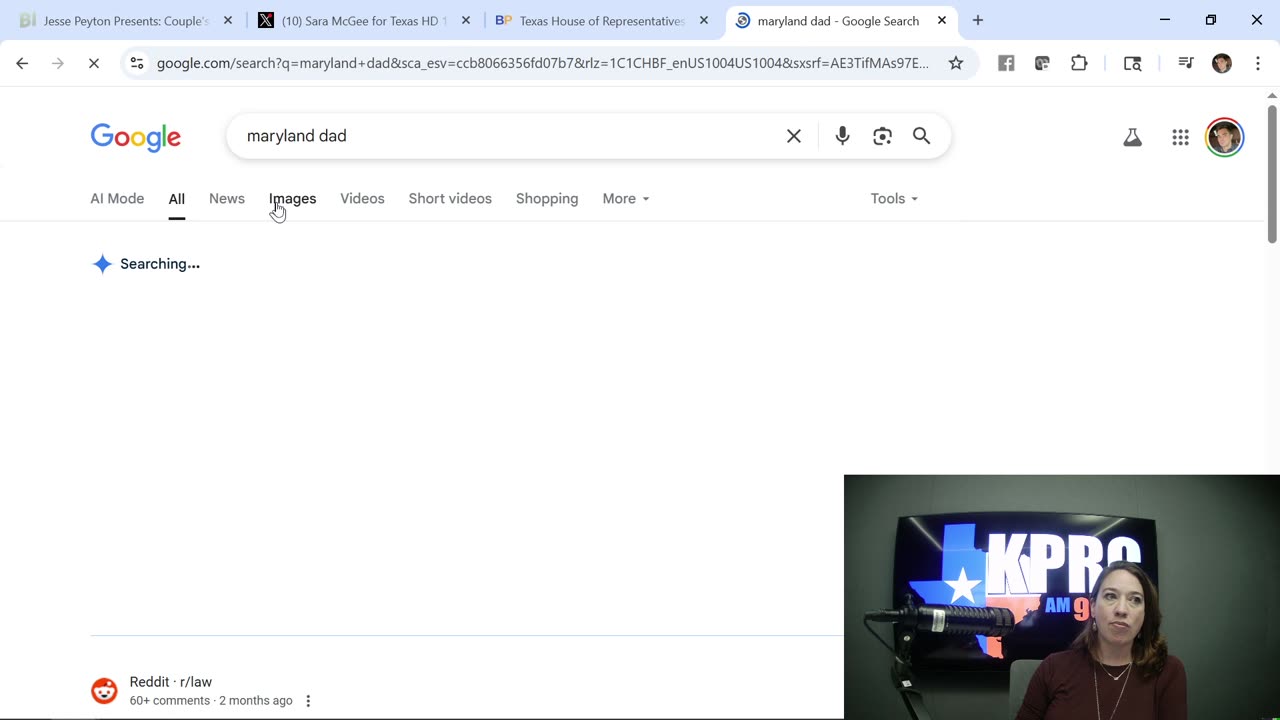Start voice search with microphone icon
The width and height of the screenshot is (1280, 720).
click(842, 136)
